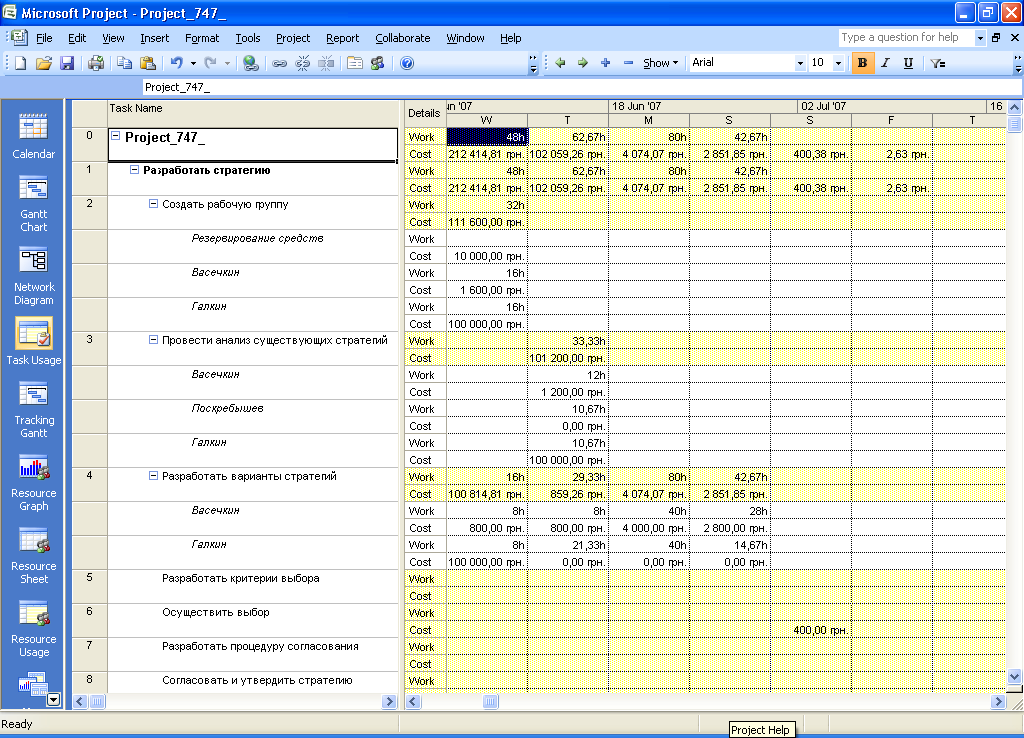Click the Paste clipboard icon
Image resolution: width=1024 pixels, height=738 pixels.
(148, 63)
